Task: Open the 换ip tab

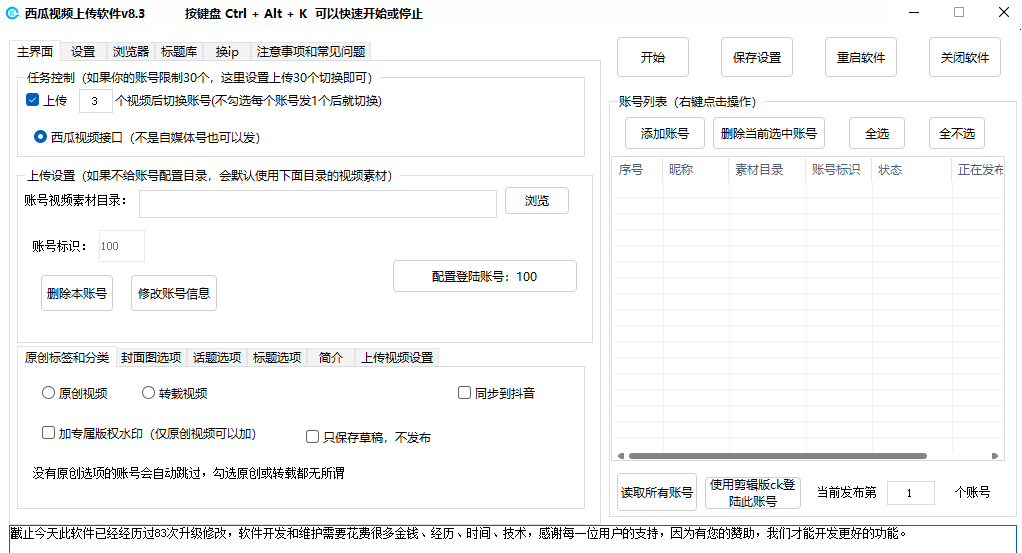Action: 227,52
